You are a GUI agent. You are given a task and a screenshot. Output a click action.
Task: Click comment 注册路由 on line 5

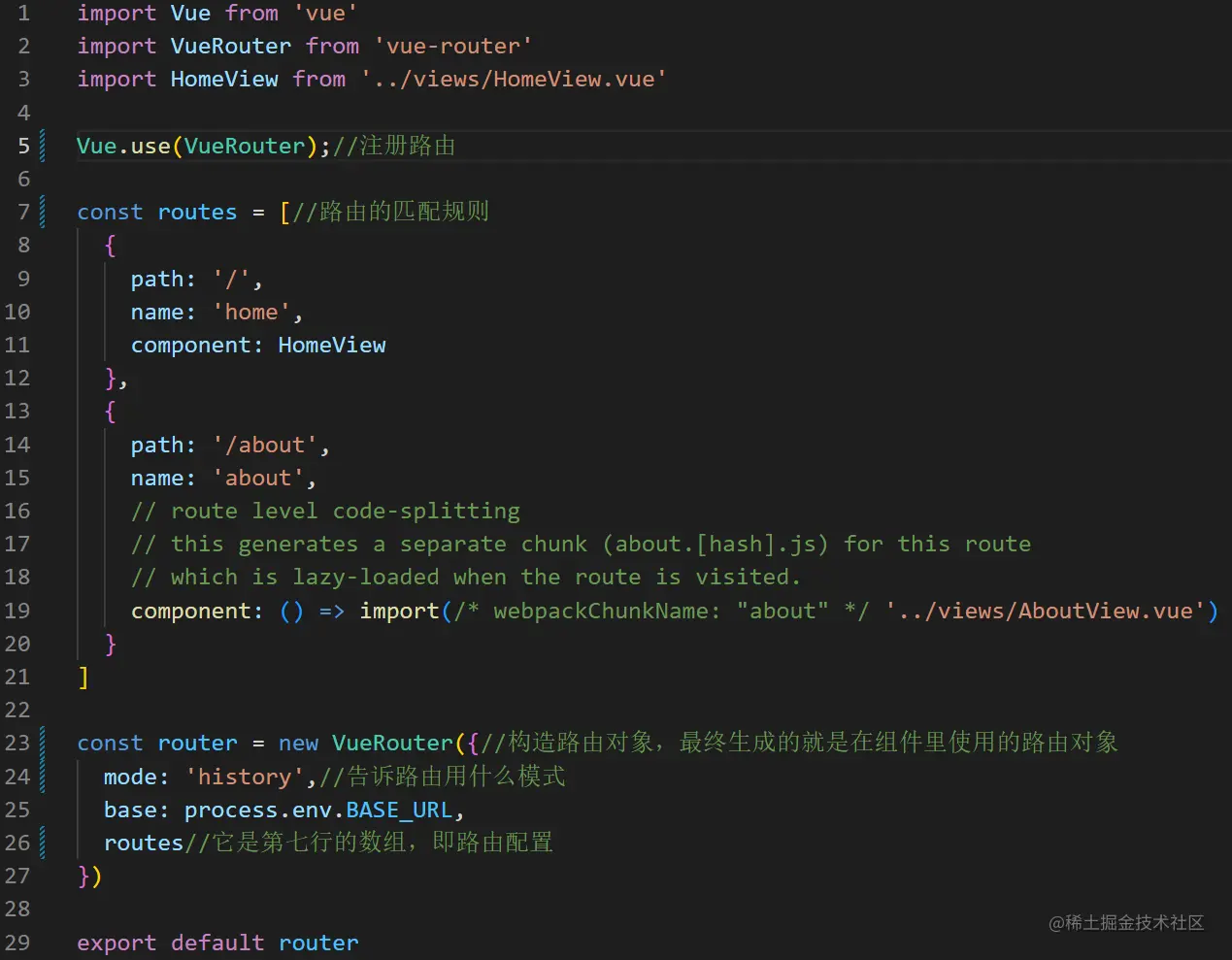coord(394,146)
